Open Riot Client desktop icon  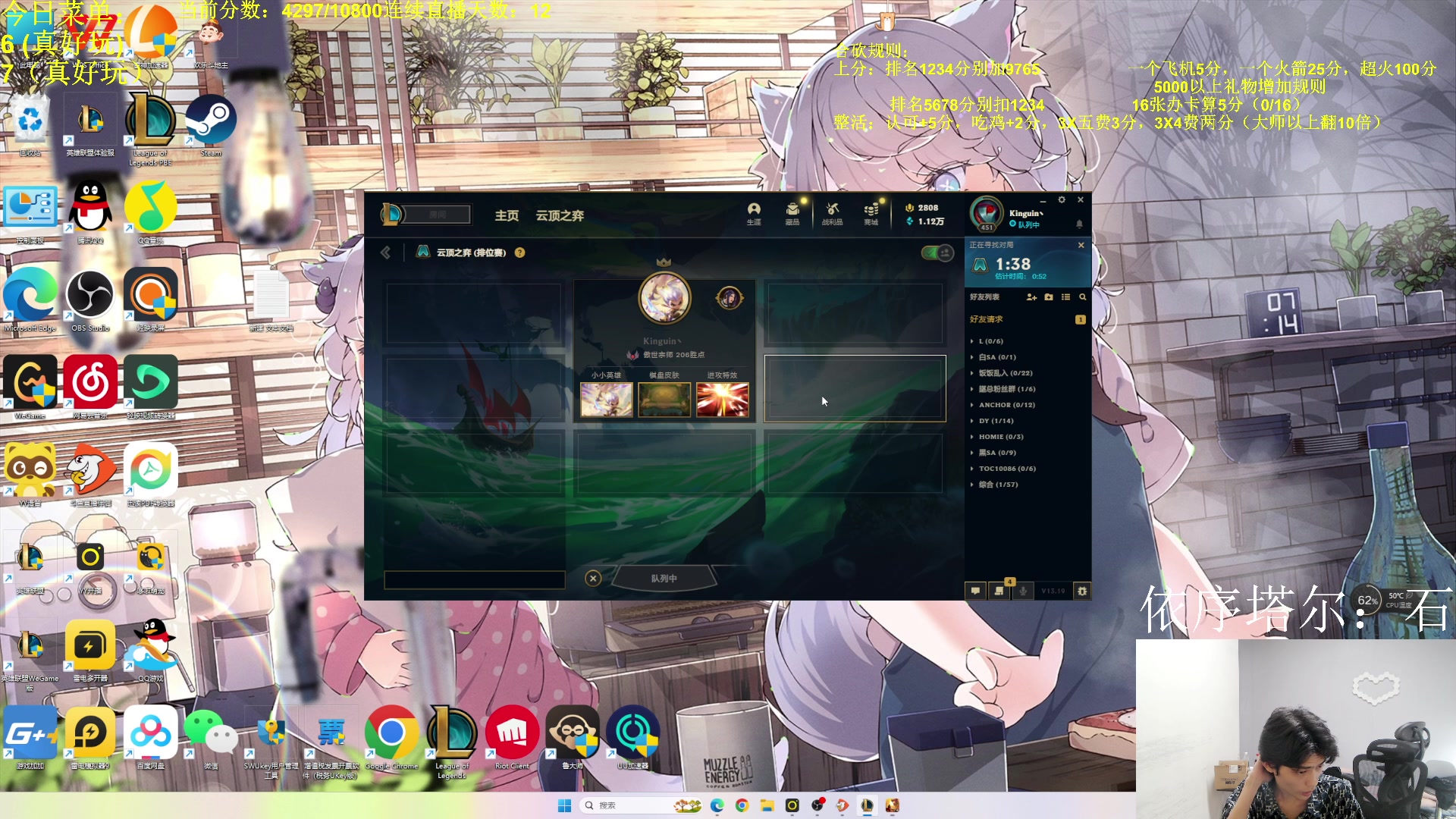click(x=512, y=737)
